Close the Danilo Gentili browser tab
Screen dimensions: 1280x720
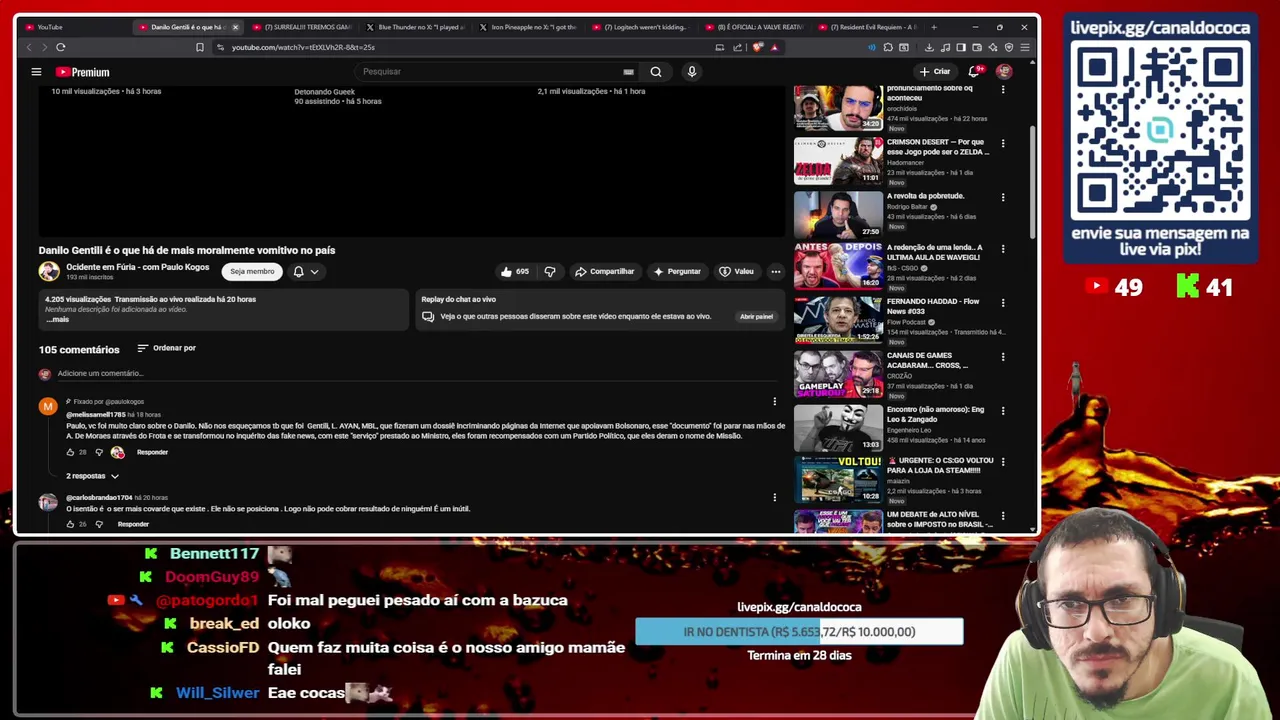pyautogui.click(x=235, y=27)
